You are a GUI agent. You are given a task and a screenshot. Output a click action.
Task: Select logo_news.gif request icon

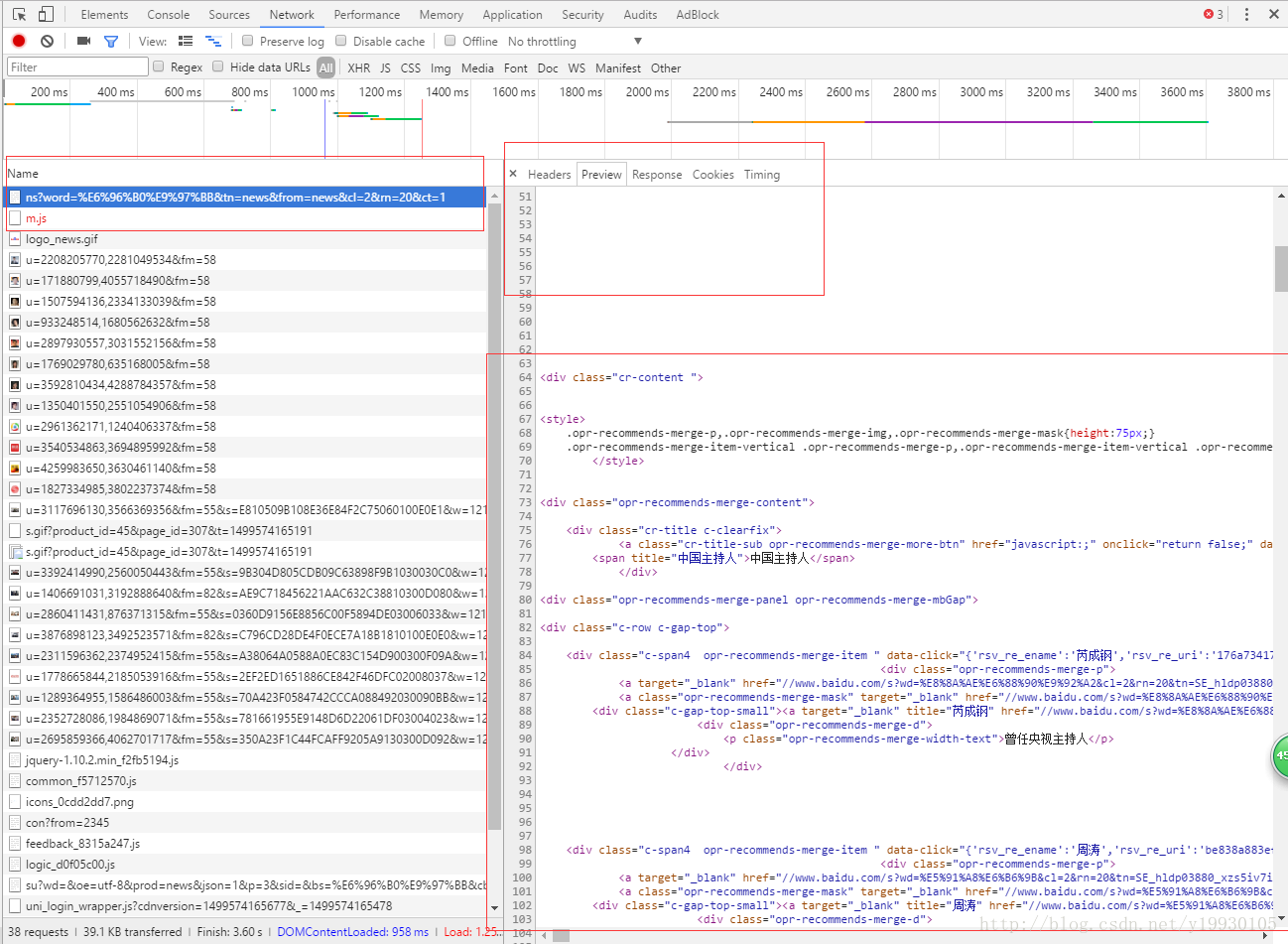[15, 239]
